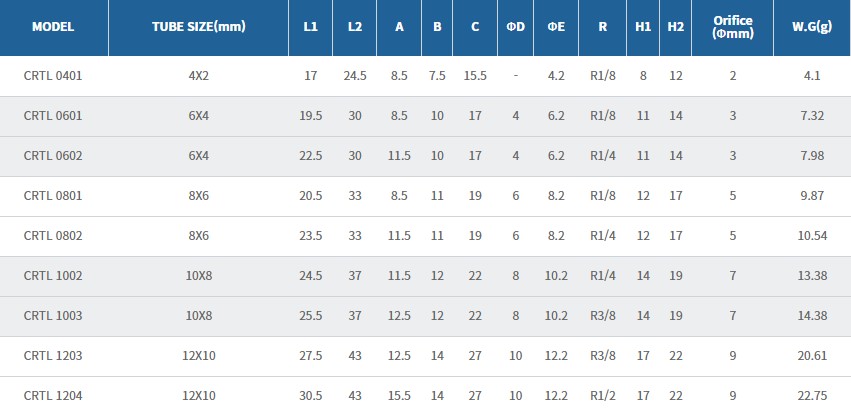Click the CRTL 1204 model cell
This screenshot has width=851, height=412.
(x=53, y=395)
